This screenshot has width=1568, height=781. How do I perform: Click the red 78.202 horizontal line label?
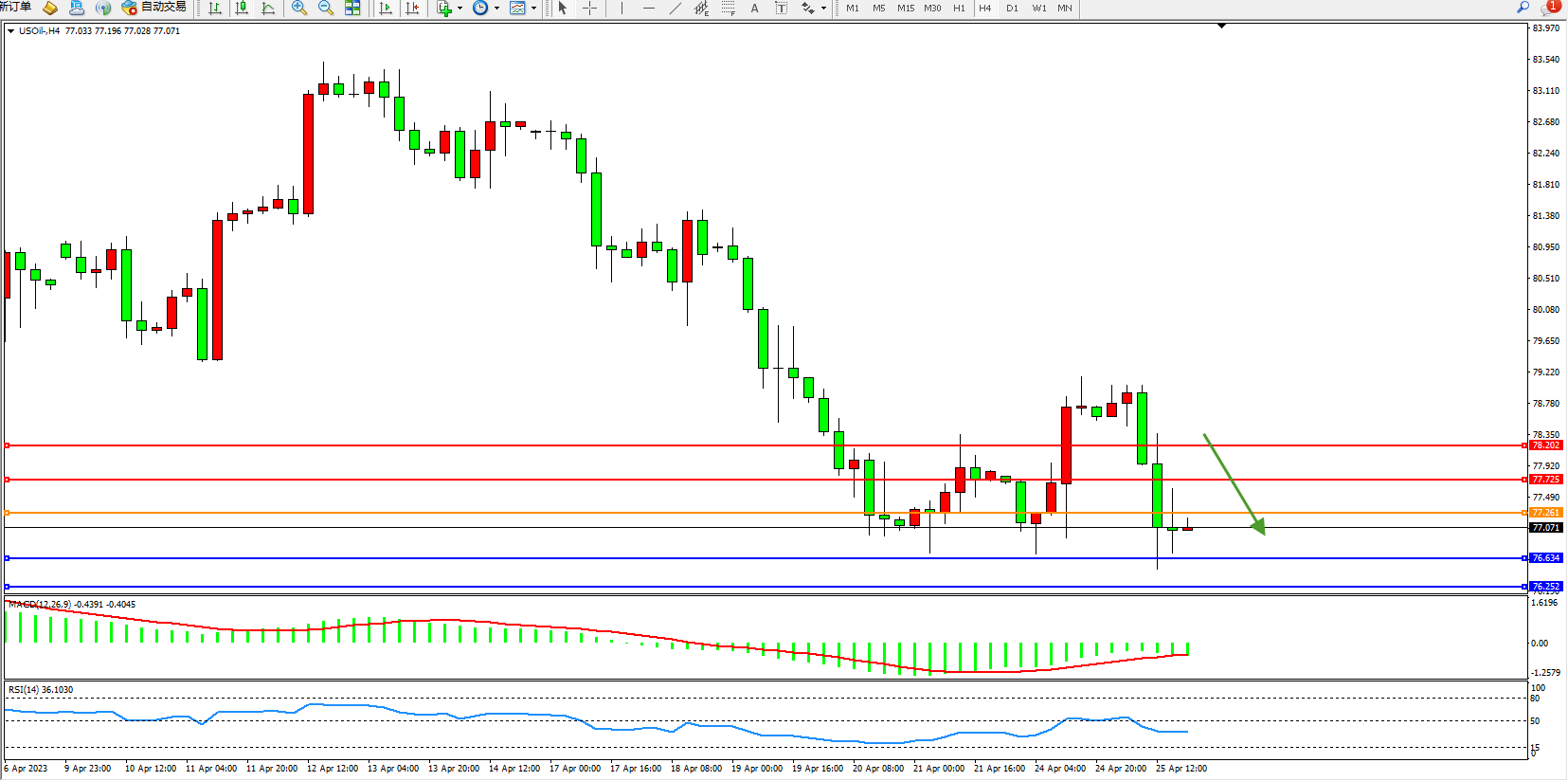[1545, 445]
